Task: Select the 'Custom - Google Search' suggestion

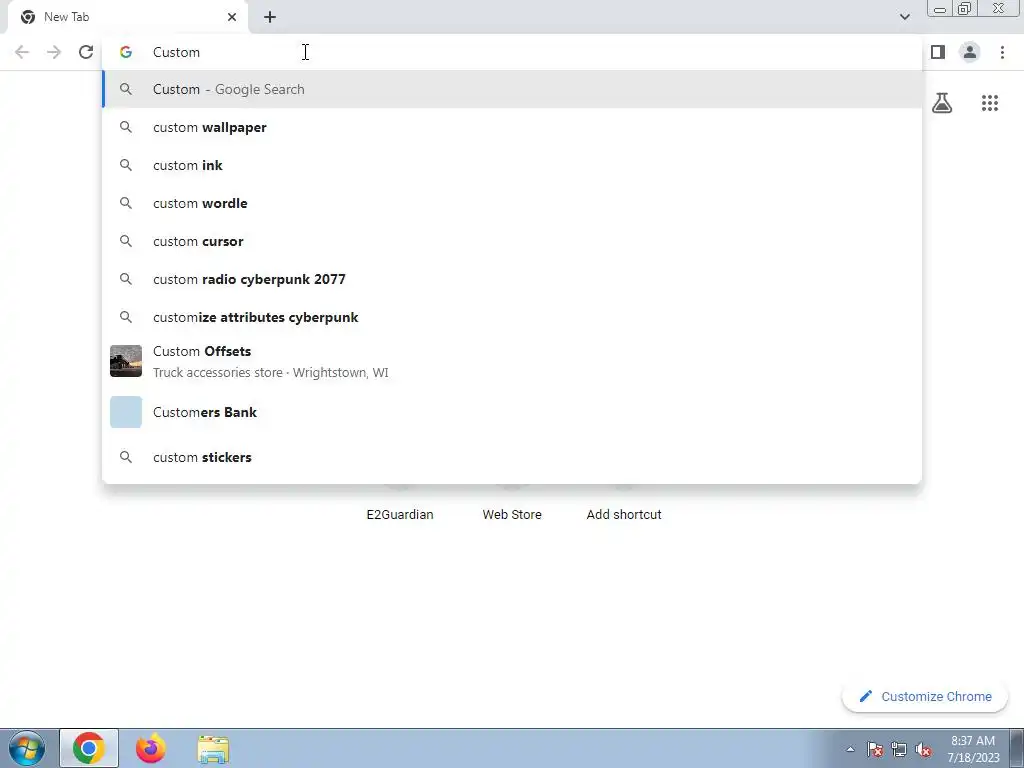Action: [512, 89]
